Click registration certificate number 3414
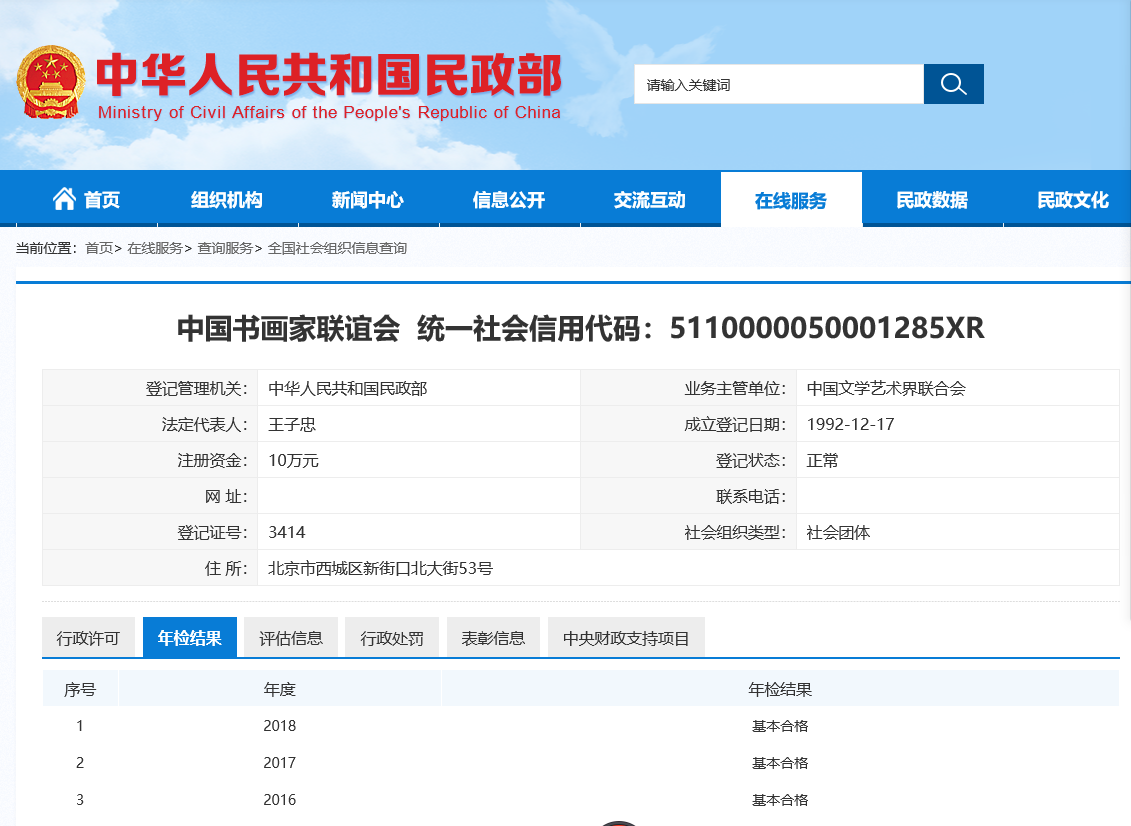 [286, 532]
